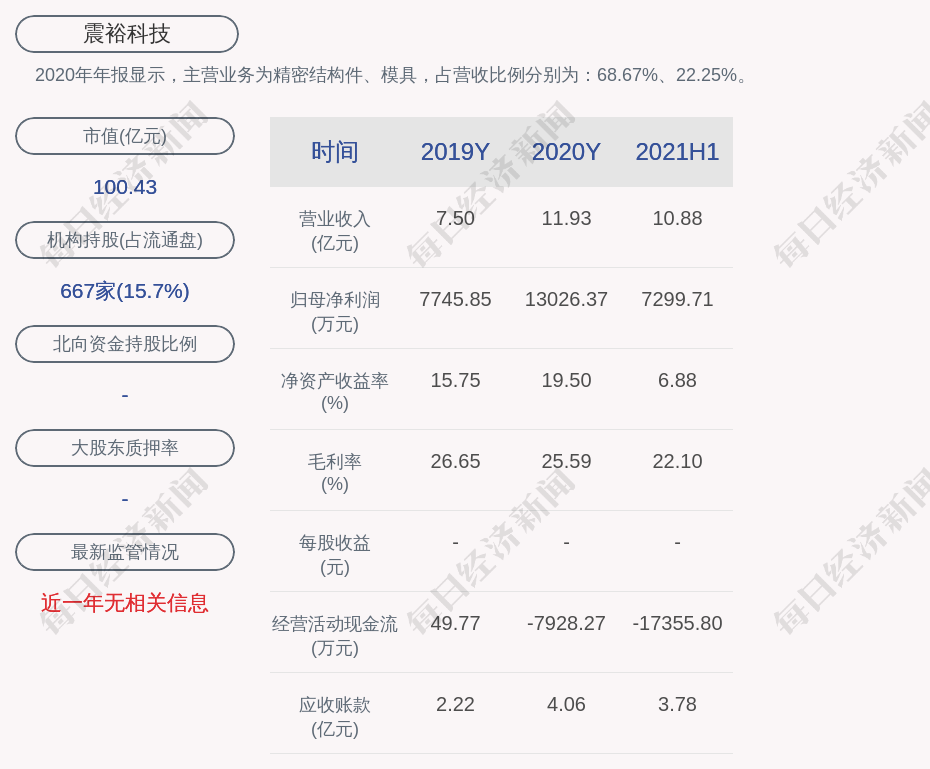Viewport: 930px width, 769px height.
Task: Click the 机构持股(占流通盘) label pill
Action: 125,240
